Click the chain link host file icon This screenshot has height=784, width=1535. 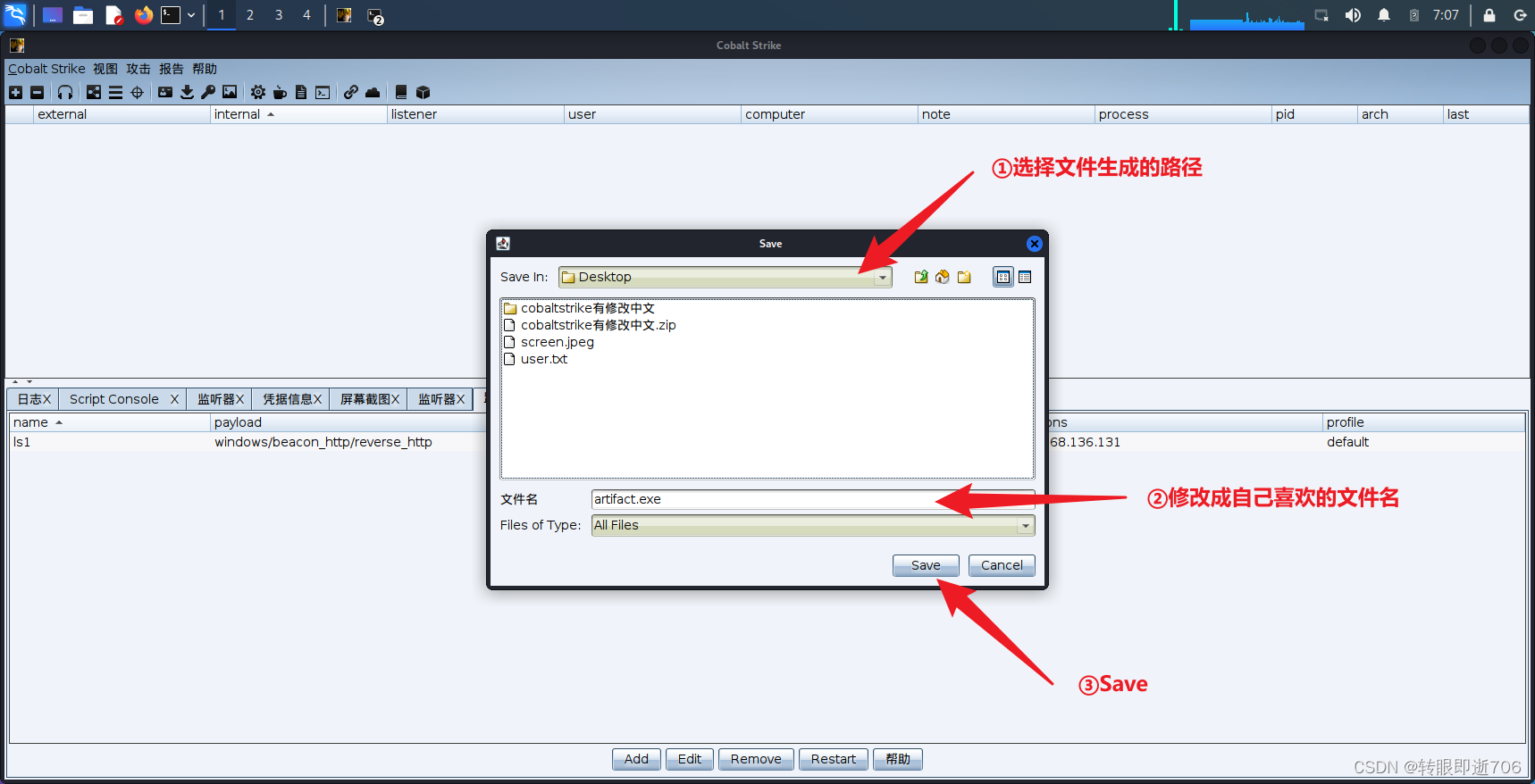click(x=351, y=92)
